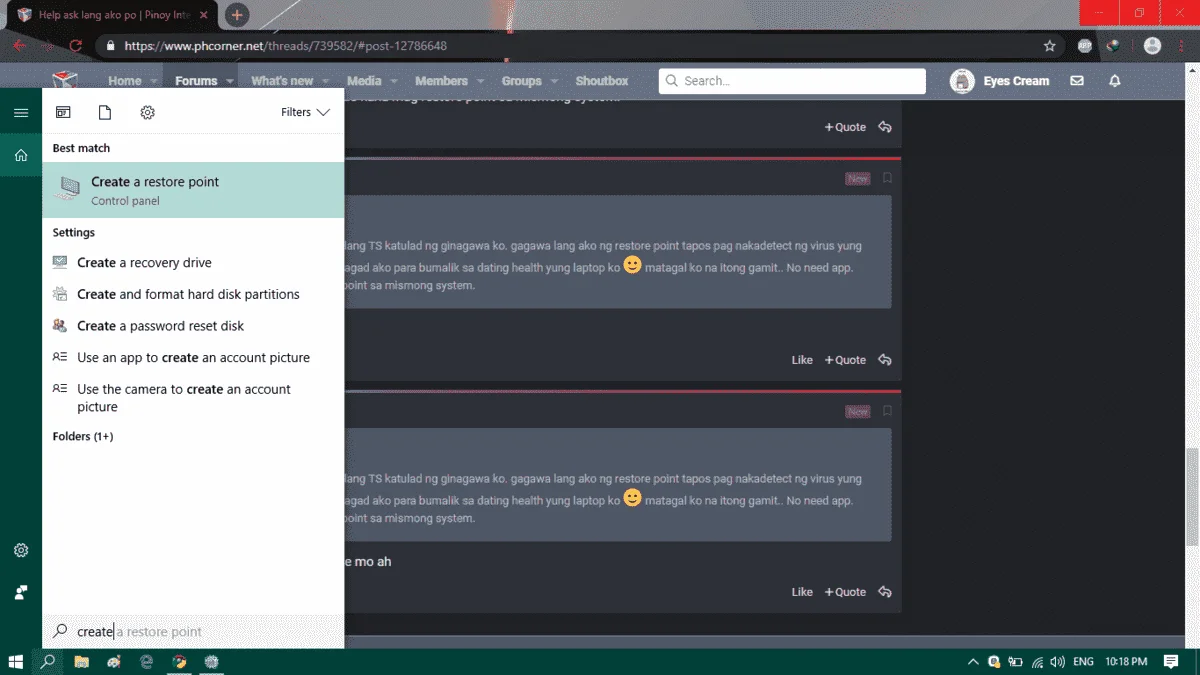Image resolution: width=1200 pixels, height=675 pixels.
Task: Click the taskbar Search magnifier icon
Action: point(47,661)
